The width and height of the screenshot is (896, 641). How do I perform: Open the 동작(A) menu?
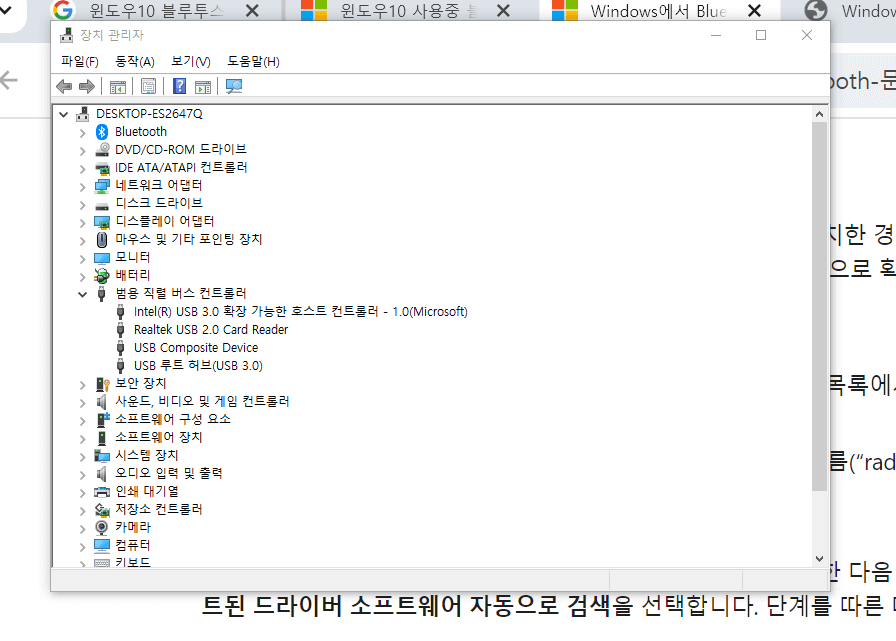135,61
